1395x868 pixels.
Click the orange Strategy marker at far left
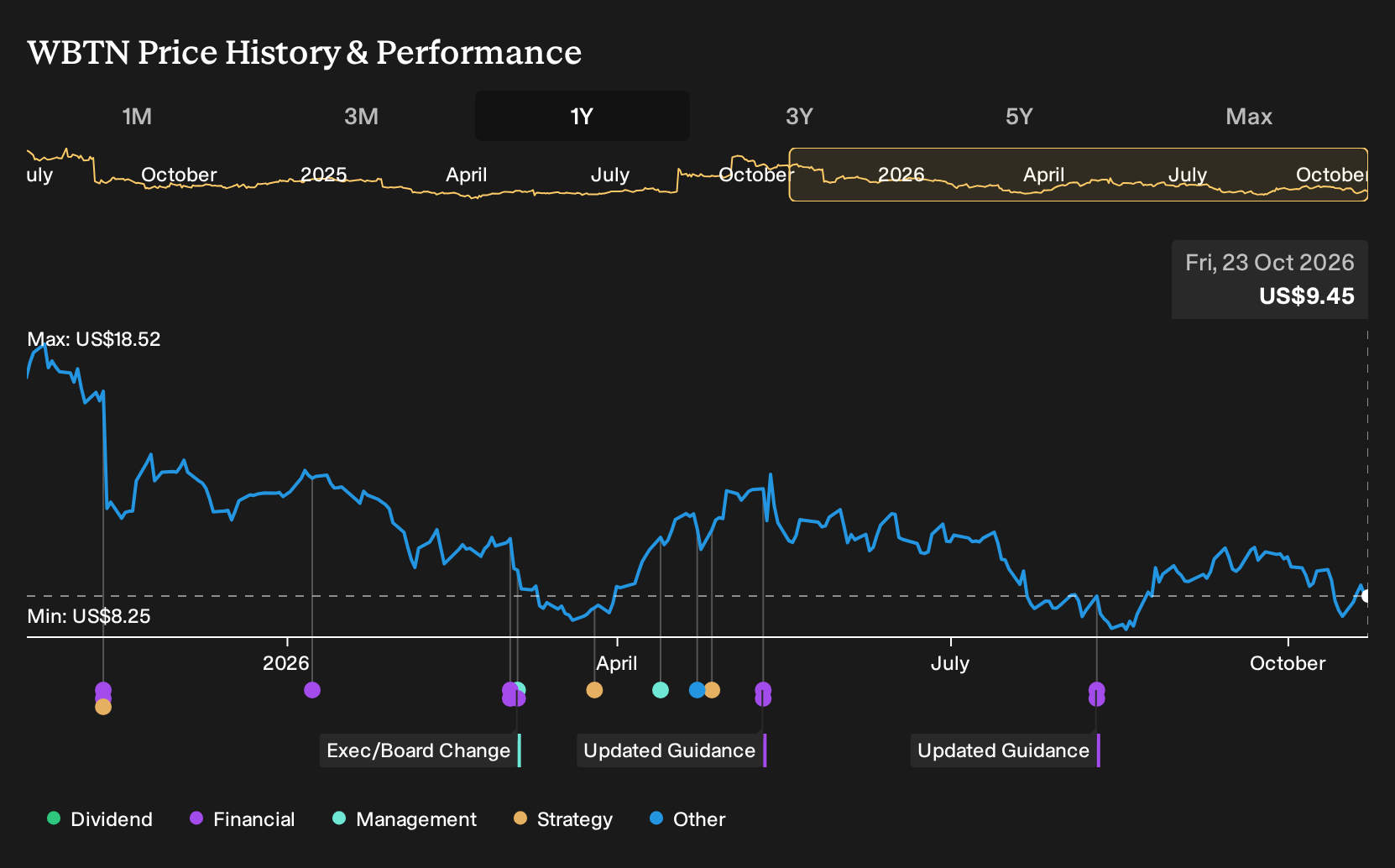pyautogui.click(x=103, y=707)
